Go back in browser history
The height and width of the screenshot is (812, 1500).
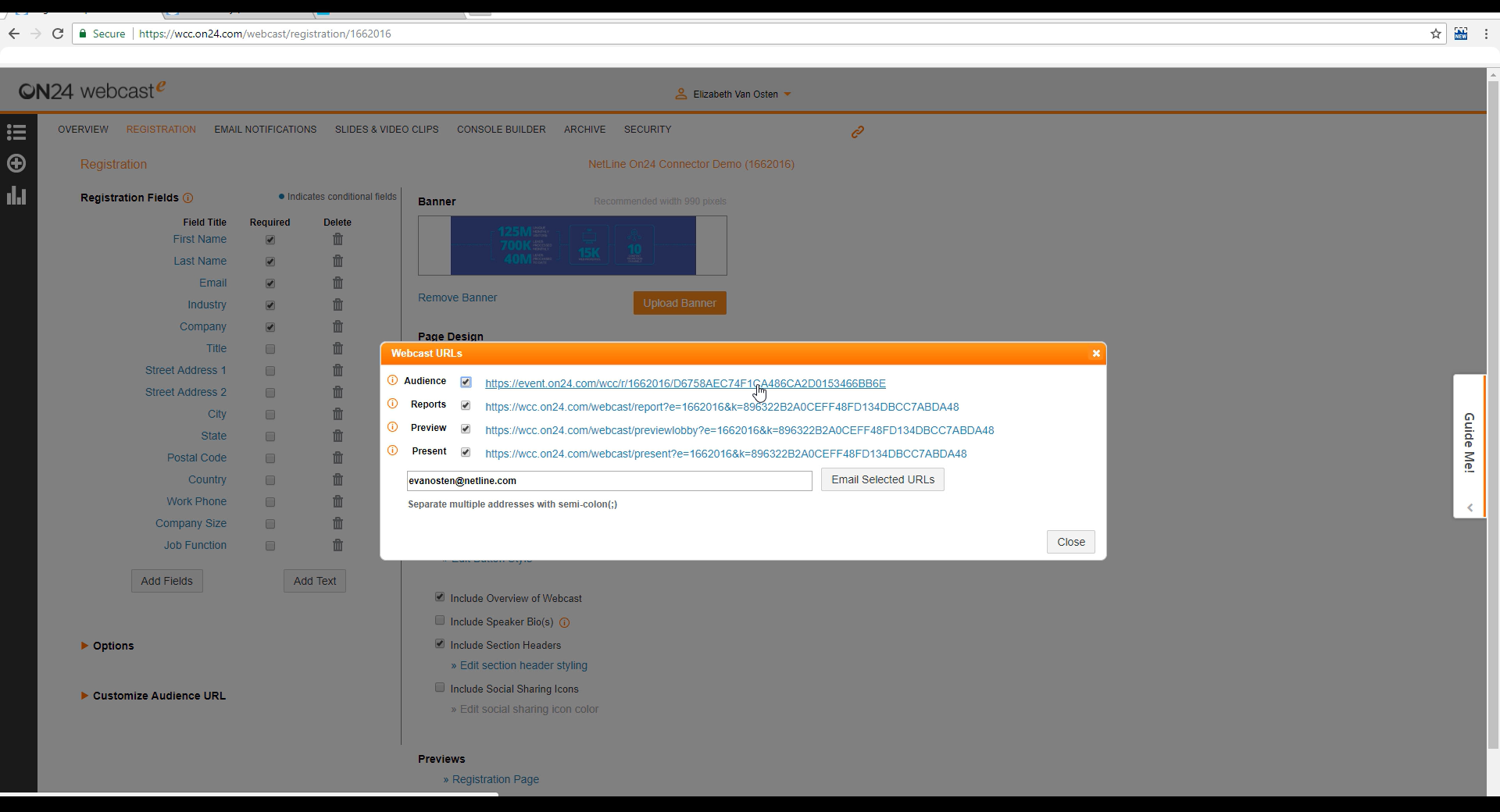(14, 34)
